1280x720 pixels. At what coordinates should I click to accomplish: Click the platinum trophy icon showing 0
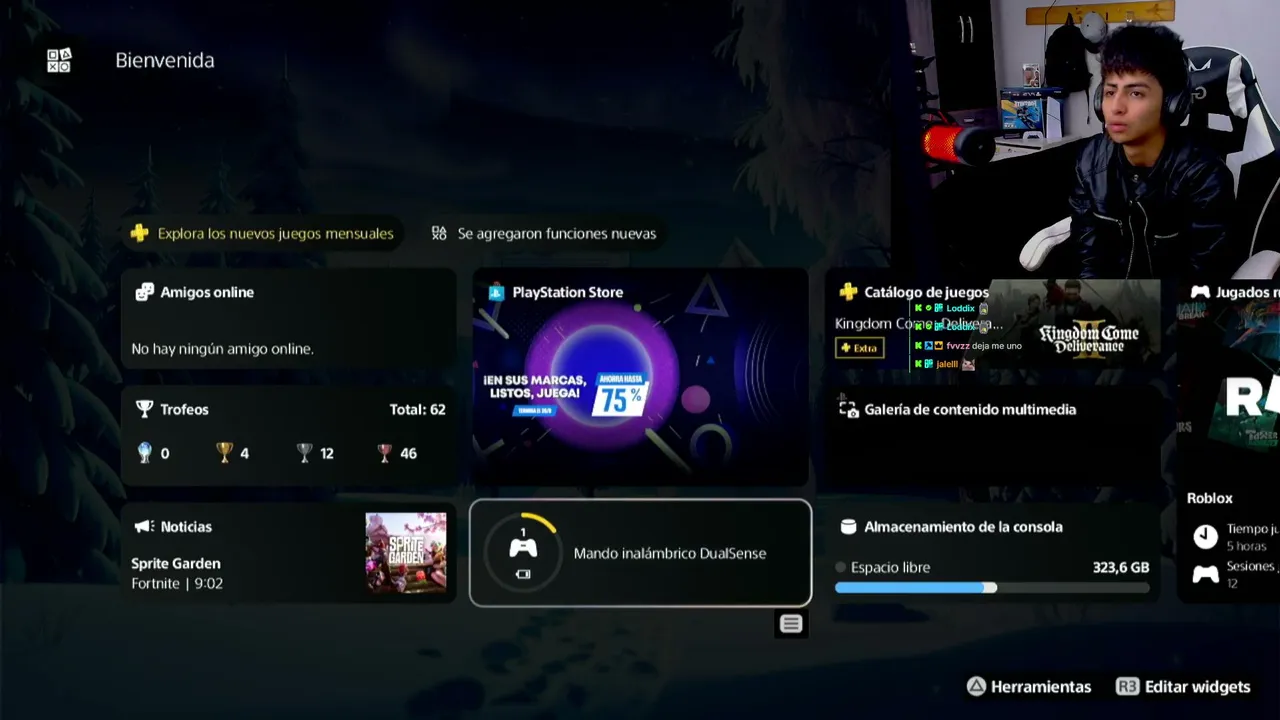[x=144, y=453]
